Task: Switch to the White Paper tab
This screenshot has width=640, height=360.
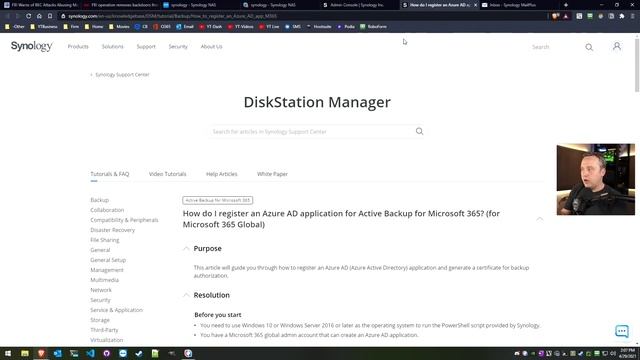Action: tap(272, 174)
